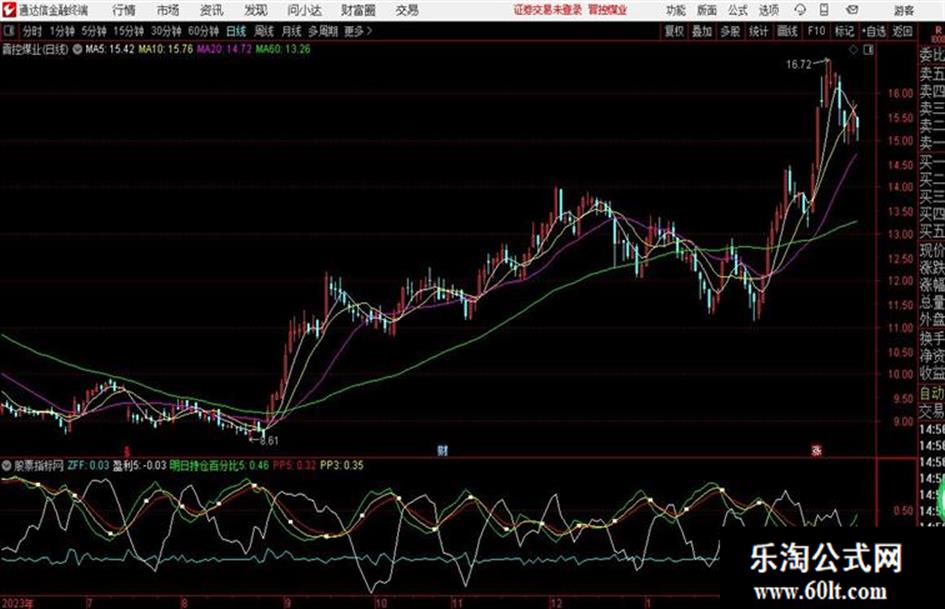Viewport: 945px width, 609px height.
Task: Open the 公式 menu
Action: point(738,10)
